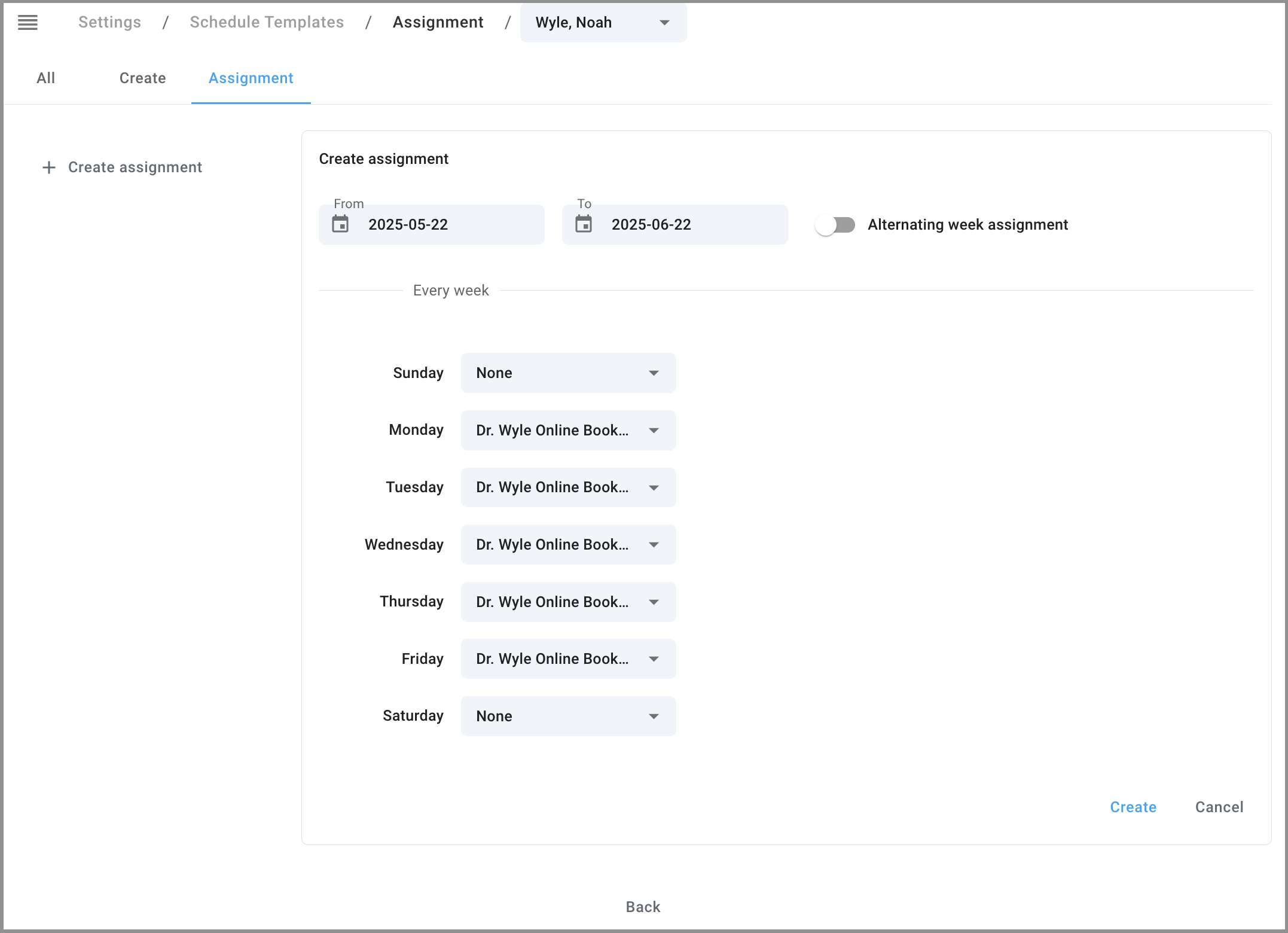Open the Wyle, Noah provider dropdown
The width and height of the screenshot is (1288, 933).
[x=603, y=23]
